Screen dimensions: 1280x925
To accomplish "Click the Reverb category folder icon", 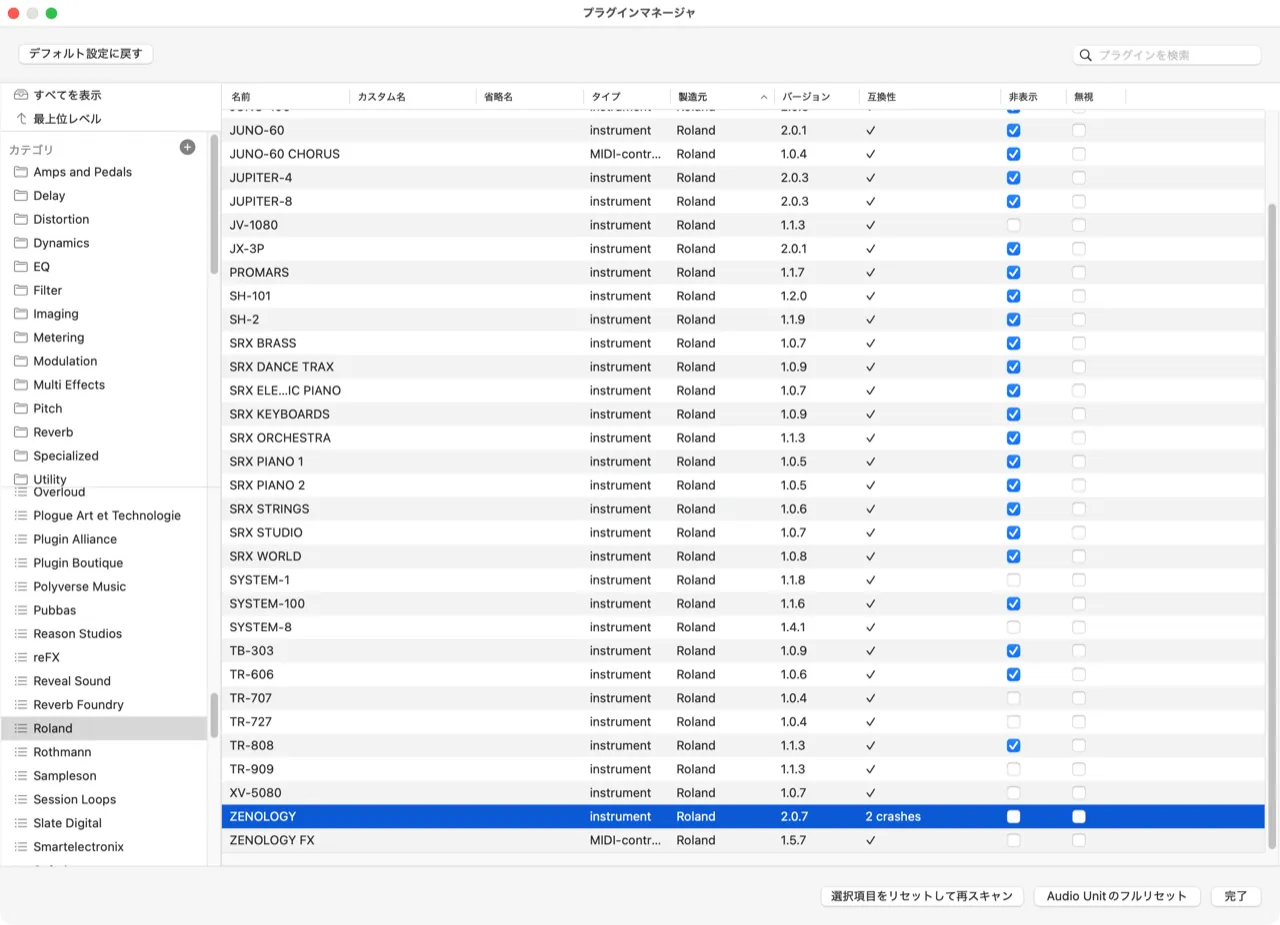I will coord(21,432).
